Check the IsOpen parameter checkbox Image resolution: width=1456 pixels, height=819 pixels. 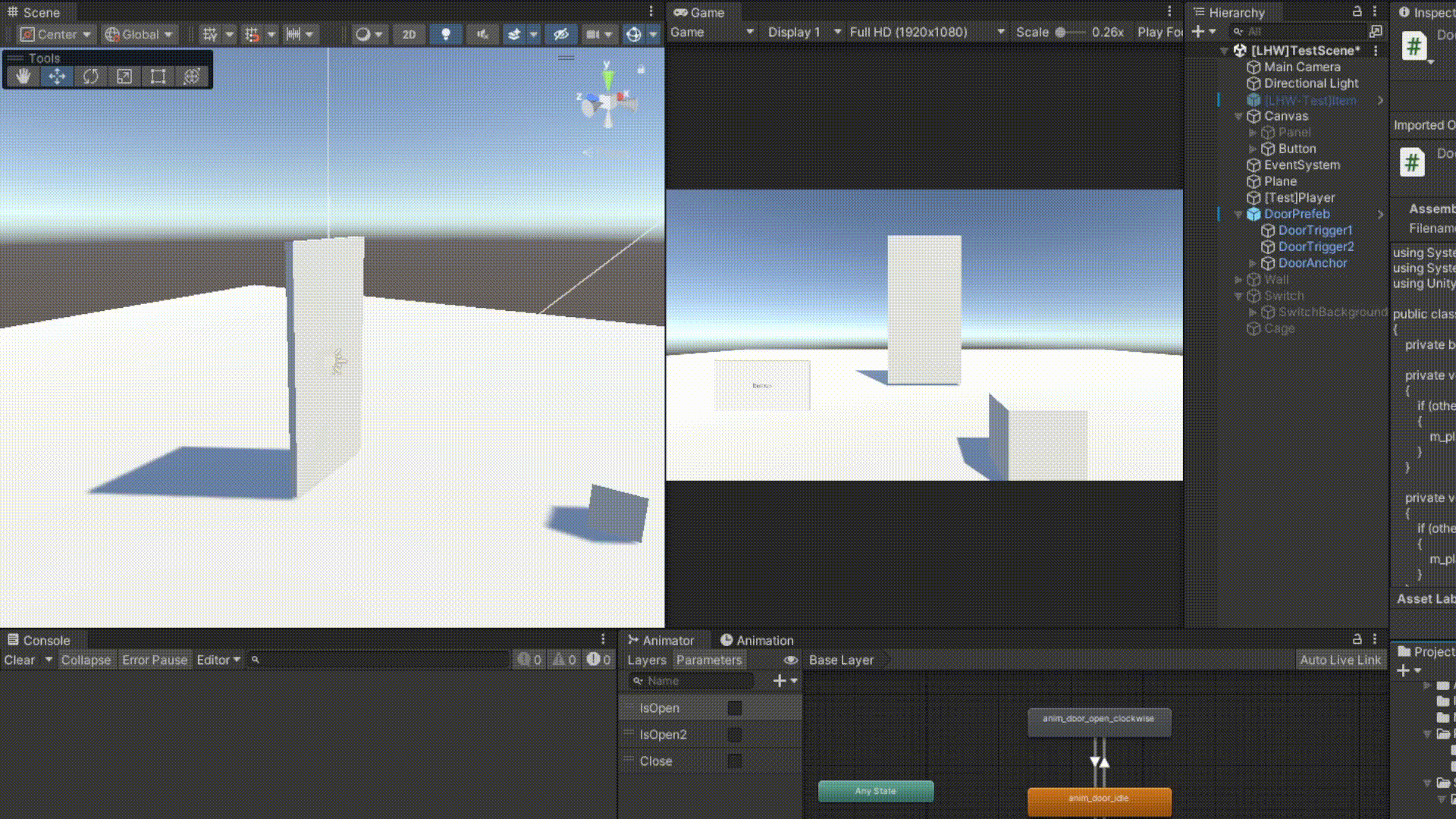734,708
